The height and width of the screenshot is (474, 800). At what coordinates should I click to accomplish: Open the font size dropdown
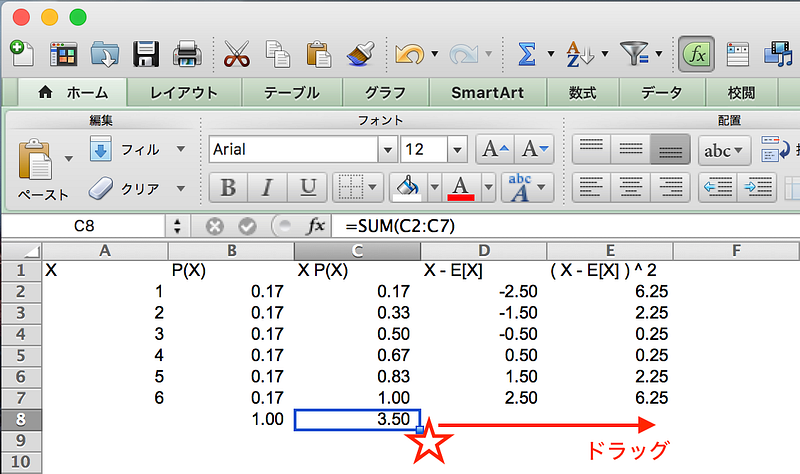pyautogui.click(x=457, y=149)
